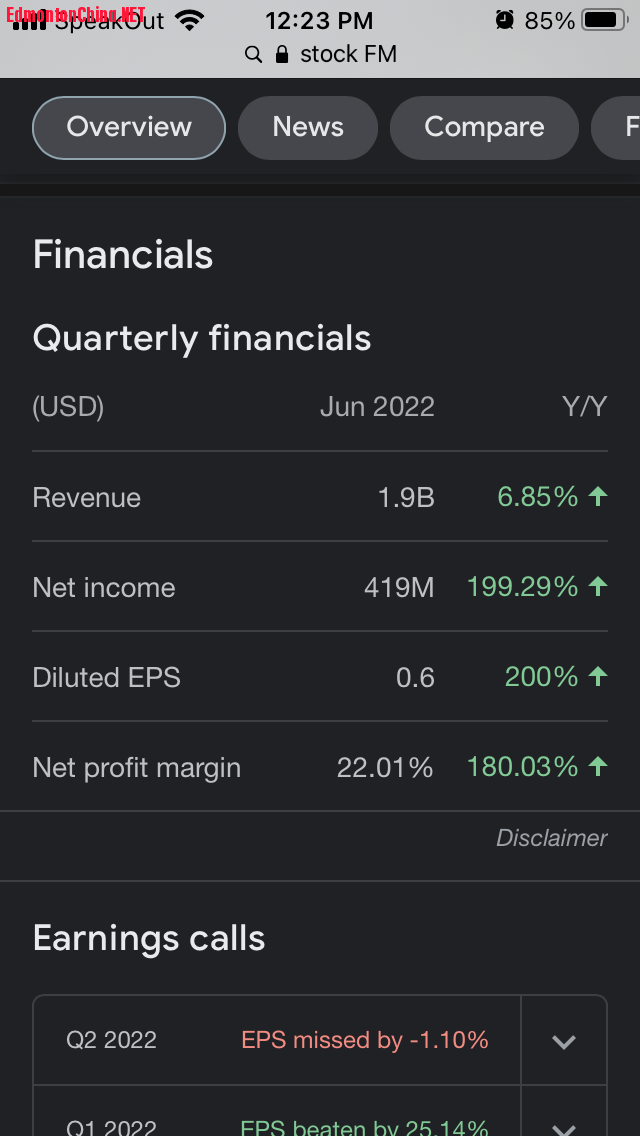Tap the Wi-Fi signal icon in status bar

click(189, 20)
